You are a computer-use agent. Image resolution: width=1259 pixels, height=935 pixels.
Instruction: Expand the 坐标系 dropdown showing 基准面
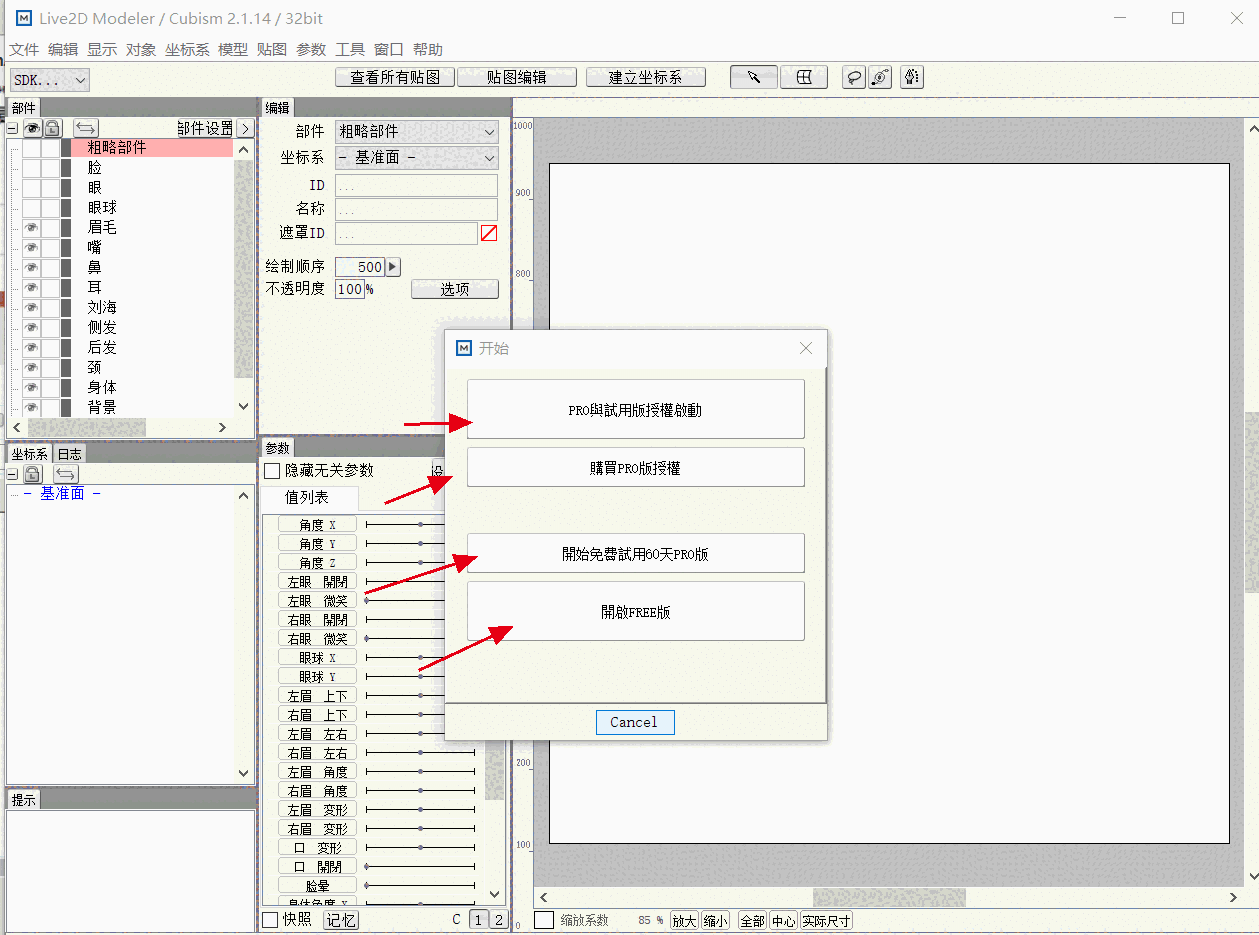(x=416, y=158)
